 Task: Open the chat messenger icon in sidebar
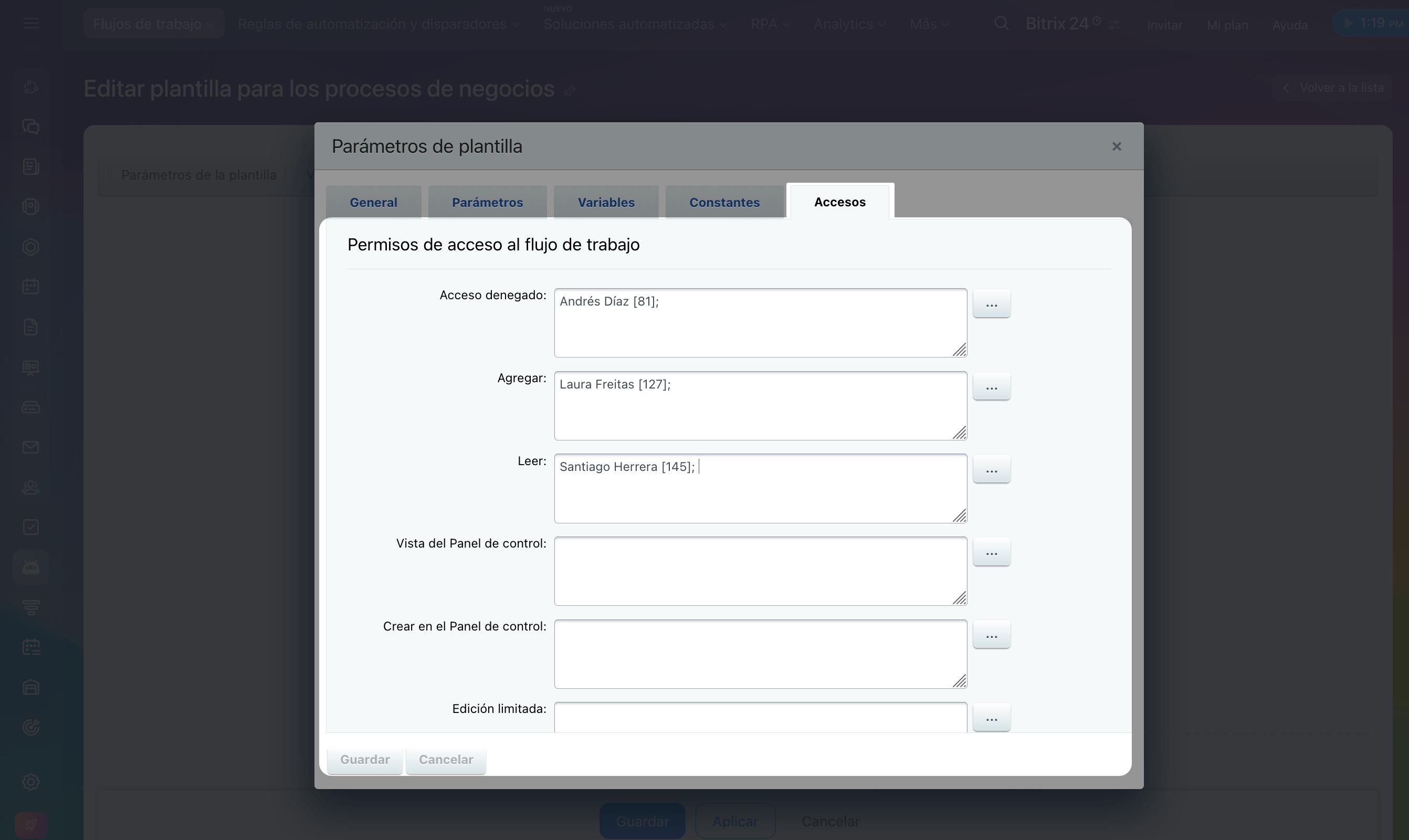tap(30, 126)
